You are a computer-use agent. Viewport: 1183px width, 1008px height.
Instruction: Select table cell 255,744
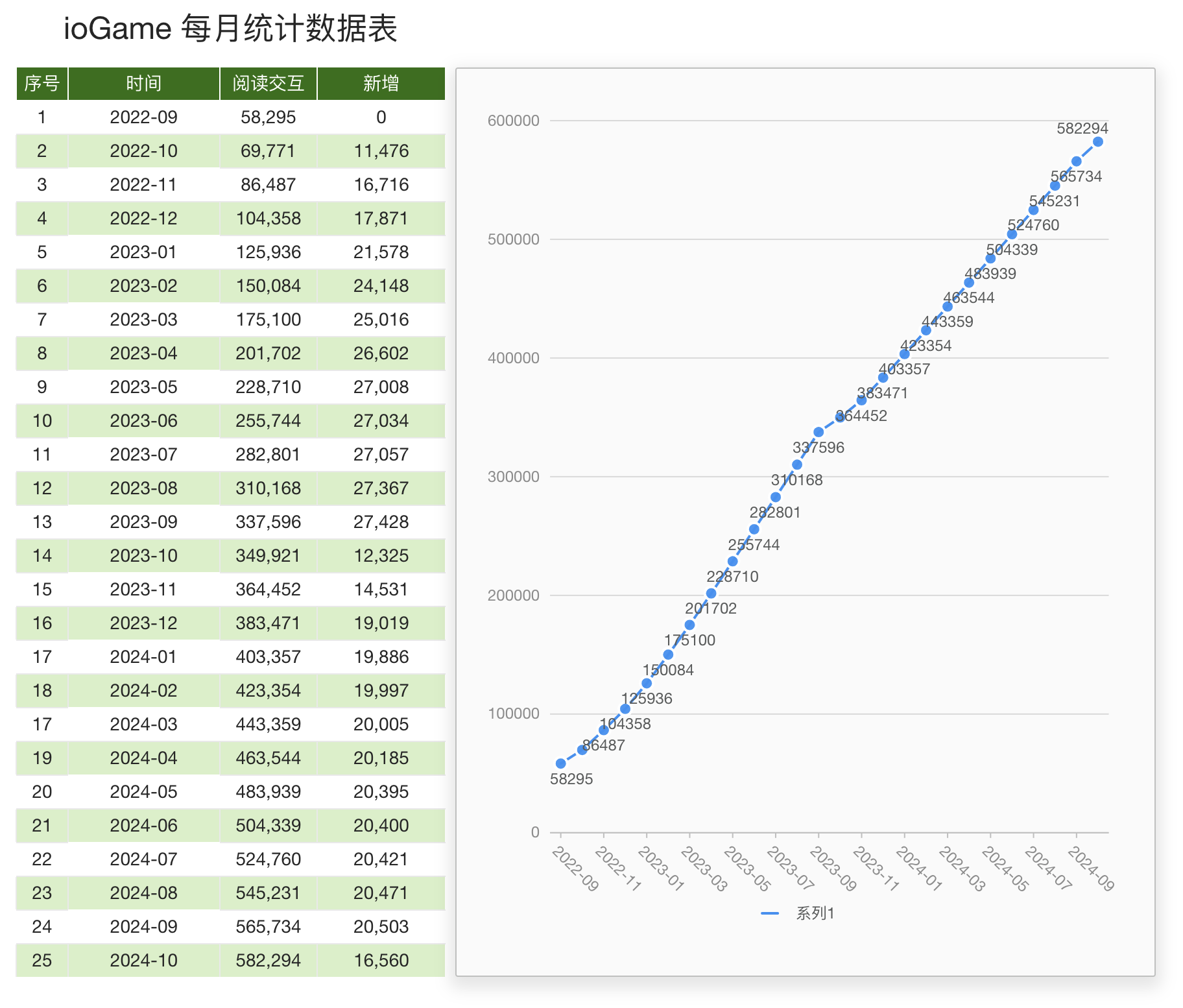(269, 421)
